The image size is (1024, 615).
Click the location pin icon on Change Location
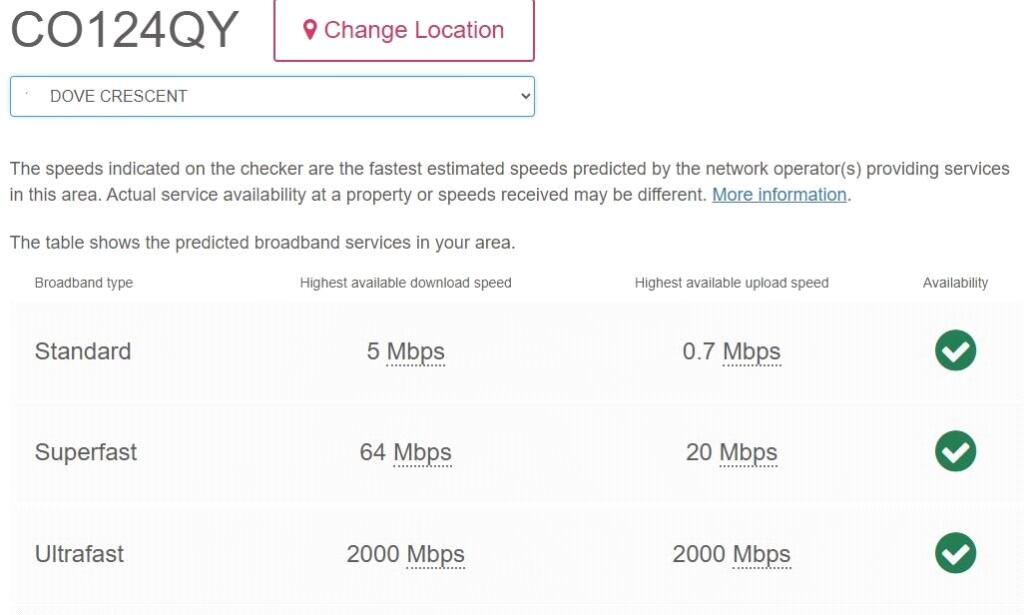[x=313, y=30]
